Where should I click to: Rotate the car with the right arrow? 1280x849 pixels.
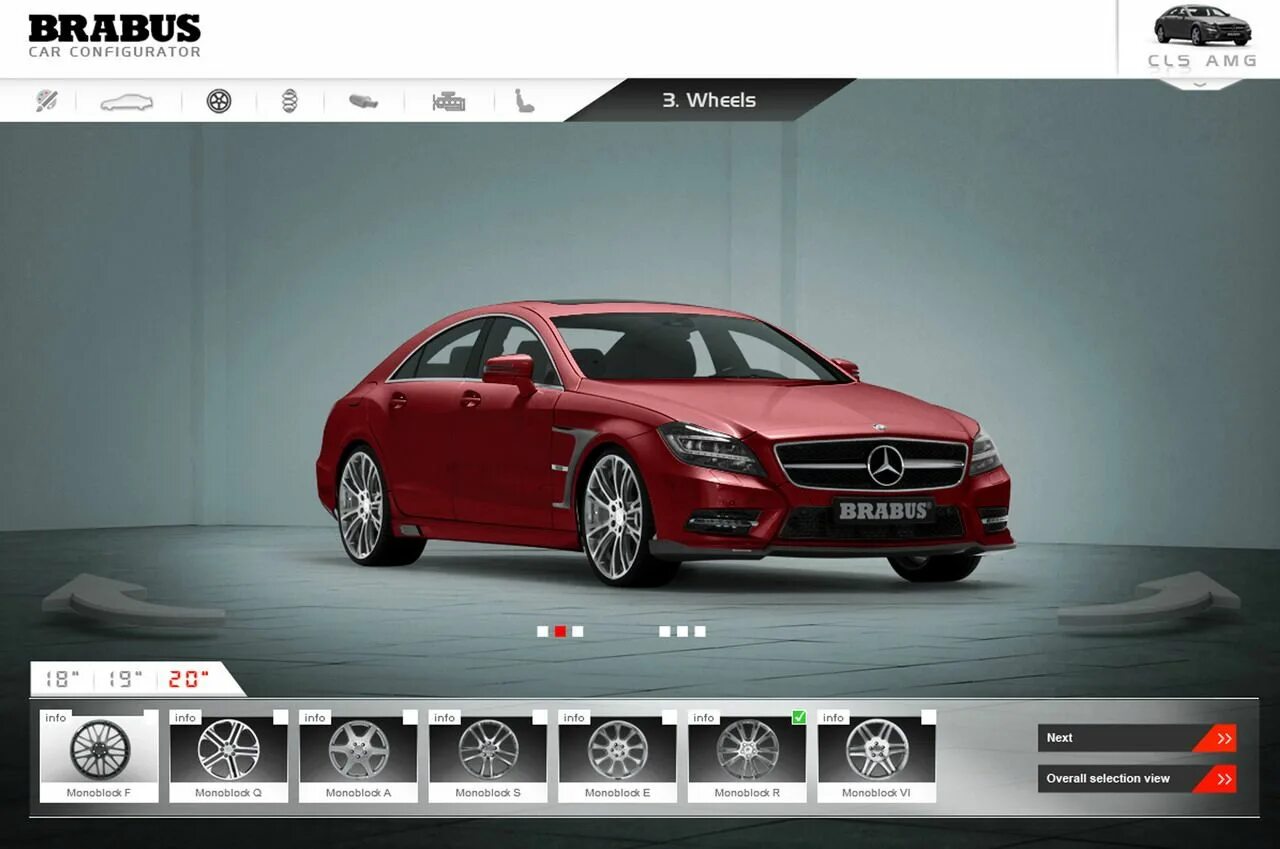[1149, 600]
